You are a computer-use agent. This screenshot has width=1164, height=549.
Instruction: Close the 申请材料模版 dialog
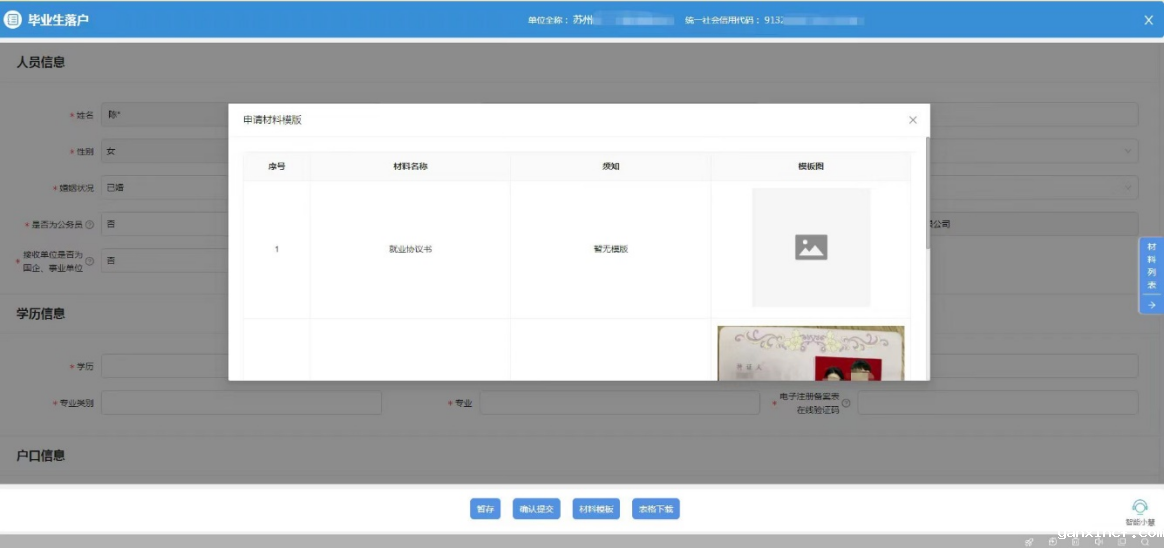click(912, 120)
